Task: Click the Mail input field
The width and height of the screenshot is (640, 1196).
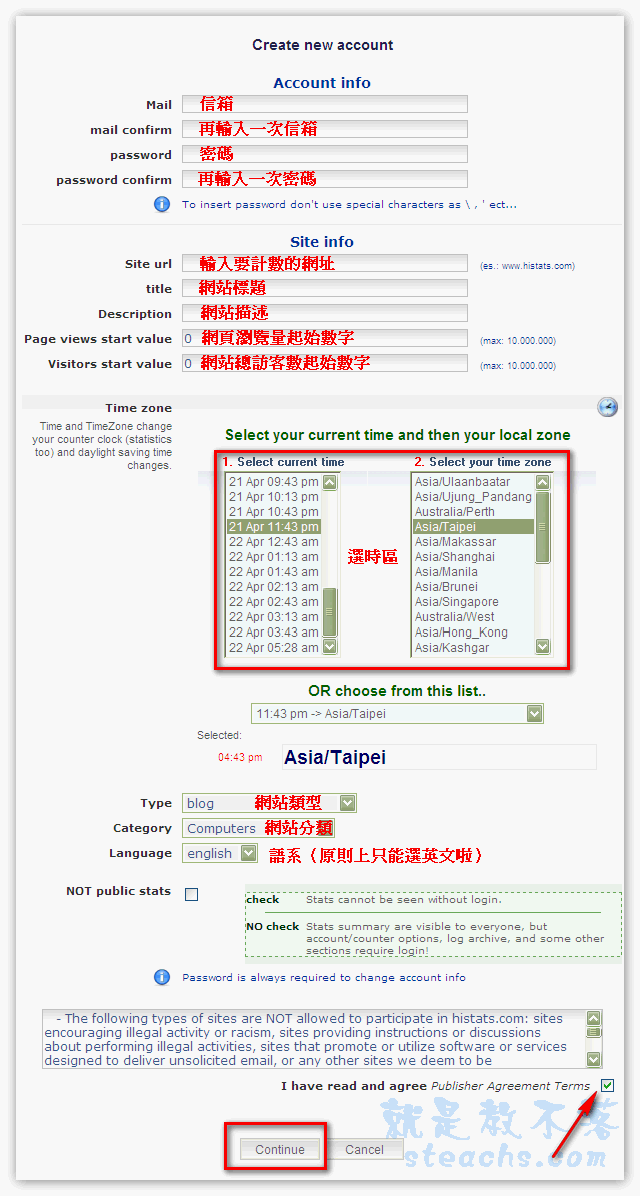Action: (324, 104)
